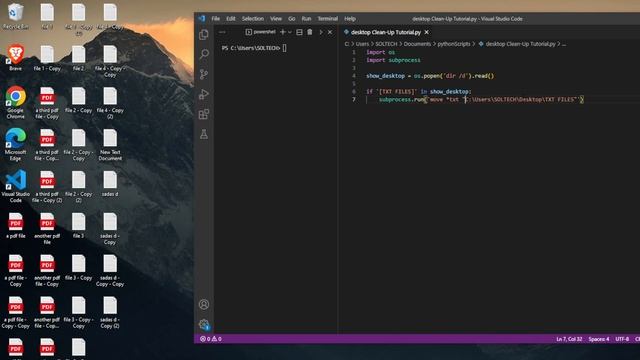Image resolution: width=640 pixels, height=360 pixels.
Task: Click the Users breadcrumb segment
Action: pyautogui.click(x=362, y=44)
